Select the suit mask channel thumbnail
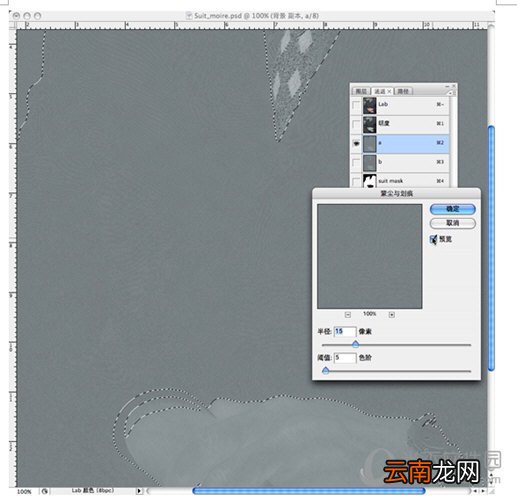 [370, 181]
